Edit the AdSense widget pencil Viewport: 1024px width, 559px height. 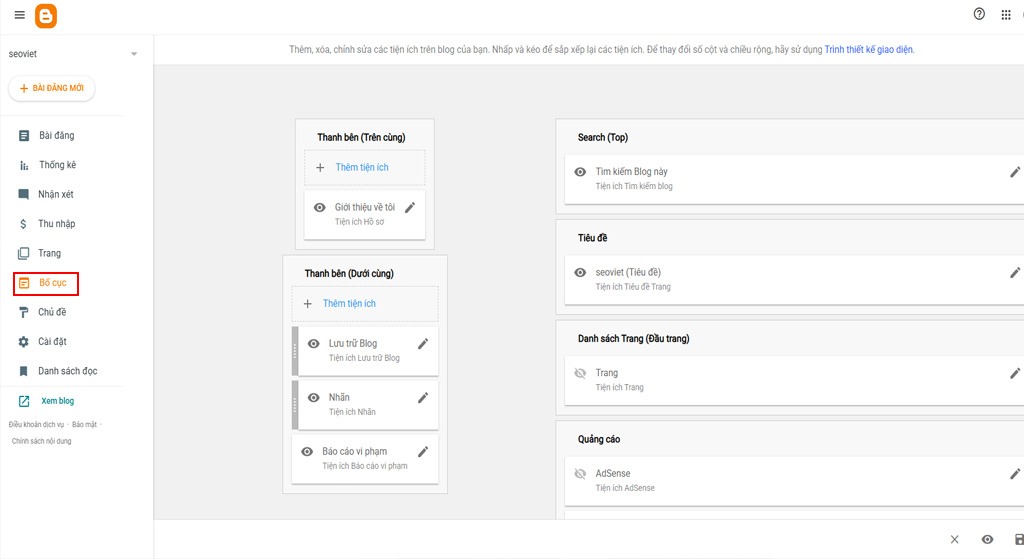tap(1015, 474)
